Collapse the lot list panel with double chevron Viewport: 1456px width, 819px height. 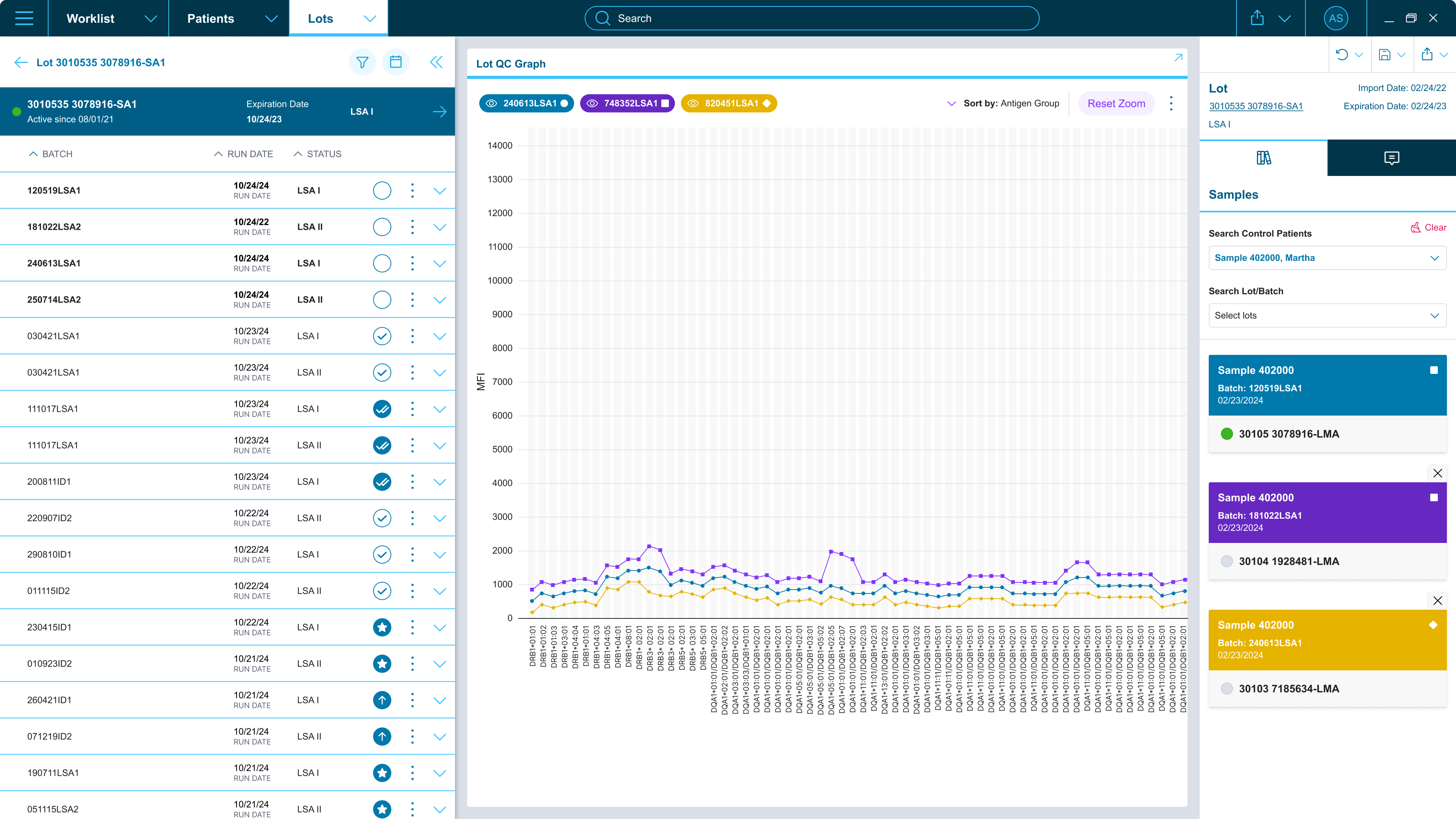pyautogui.click(x=436, y=62)
